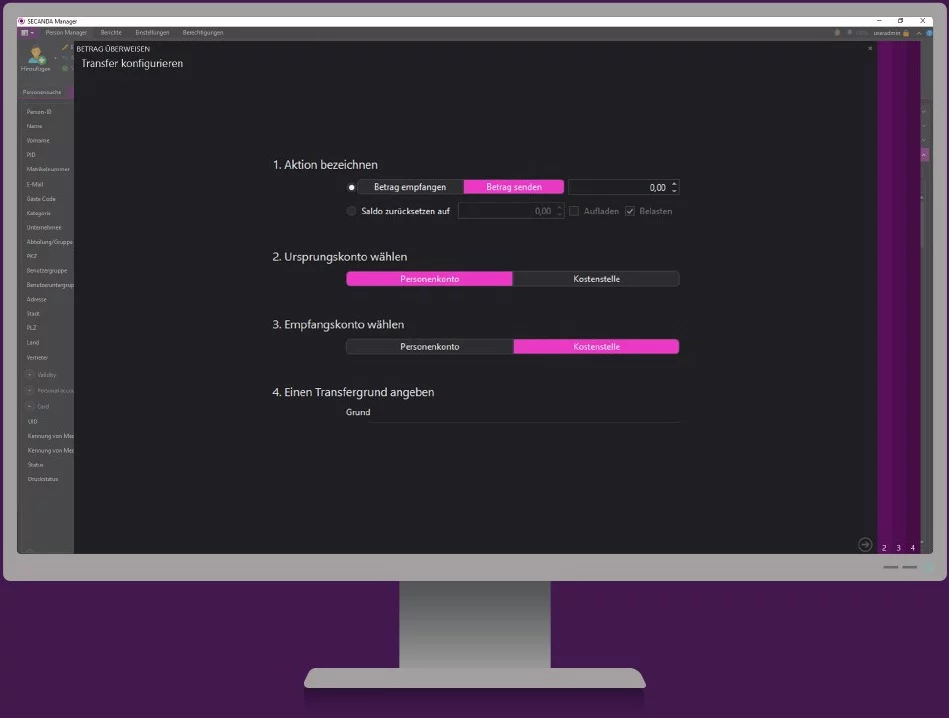Select the Betrag empfangen/senden radio button
Image resolution: width=949 pixels, height=718 pixels.
point(352,188)
